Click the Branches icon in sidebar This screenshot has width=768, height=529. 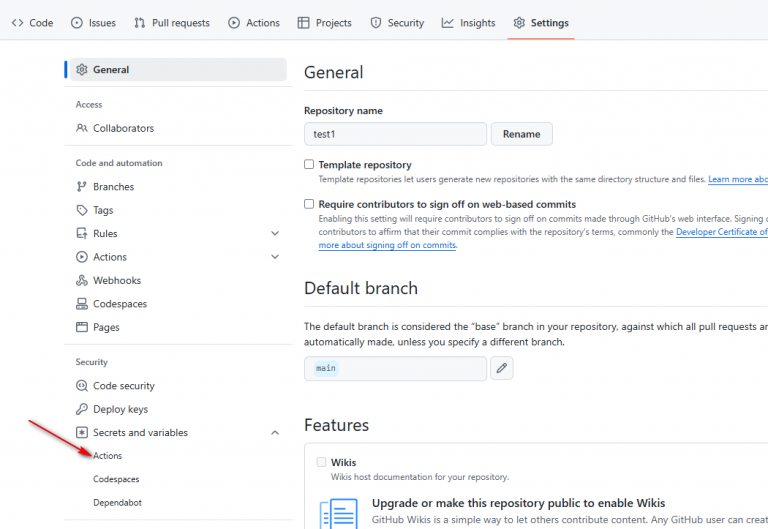(83, 187)
